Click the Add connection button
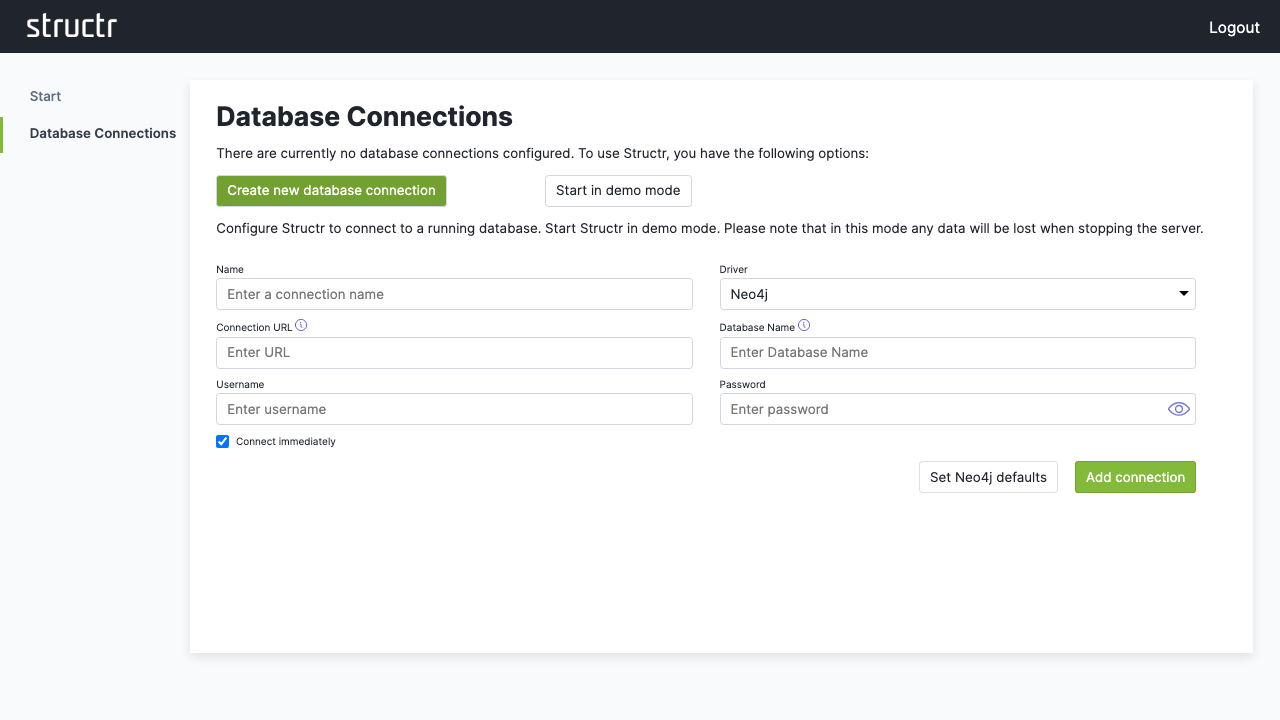Screen dimensions: 1280x720 point(1135,477)
